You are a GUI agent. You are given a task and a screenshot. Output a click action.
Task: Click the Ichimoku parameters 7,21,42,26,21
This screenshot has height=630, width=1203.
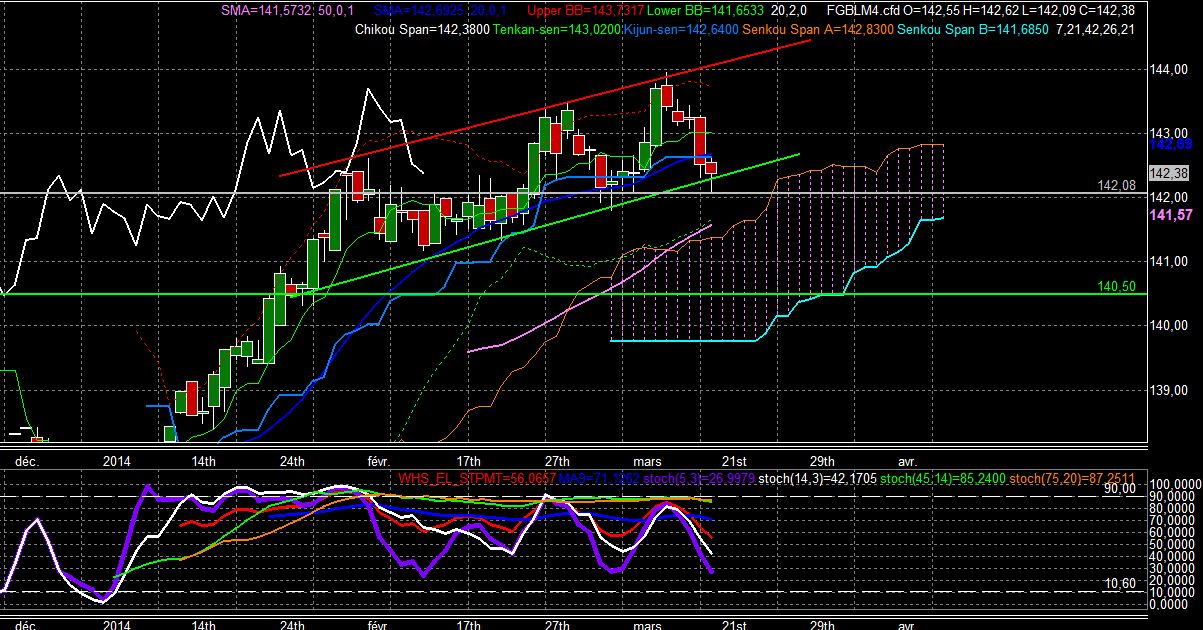point(1094,29)
